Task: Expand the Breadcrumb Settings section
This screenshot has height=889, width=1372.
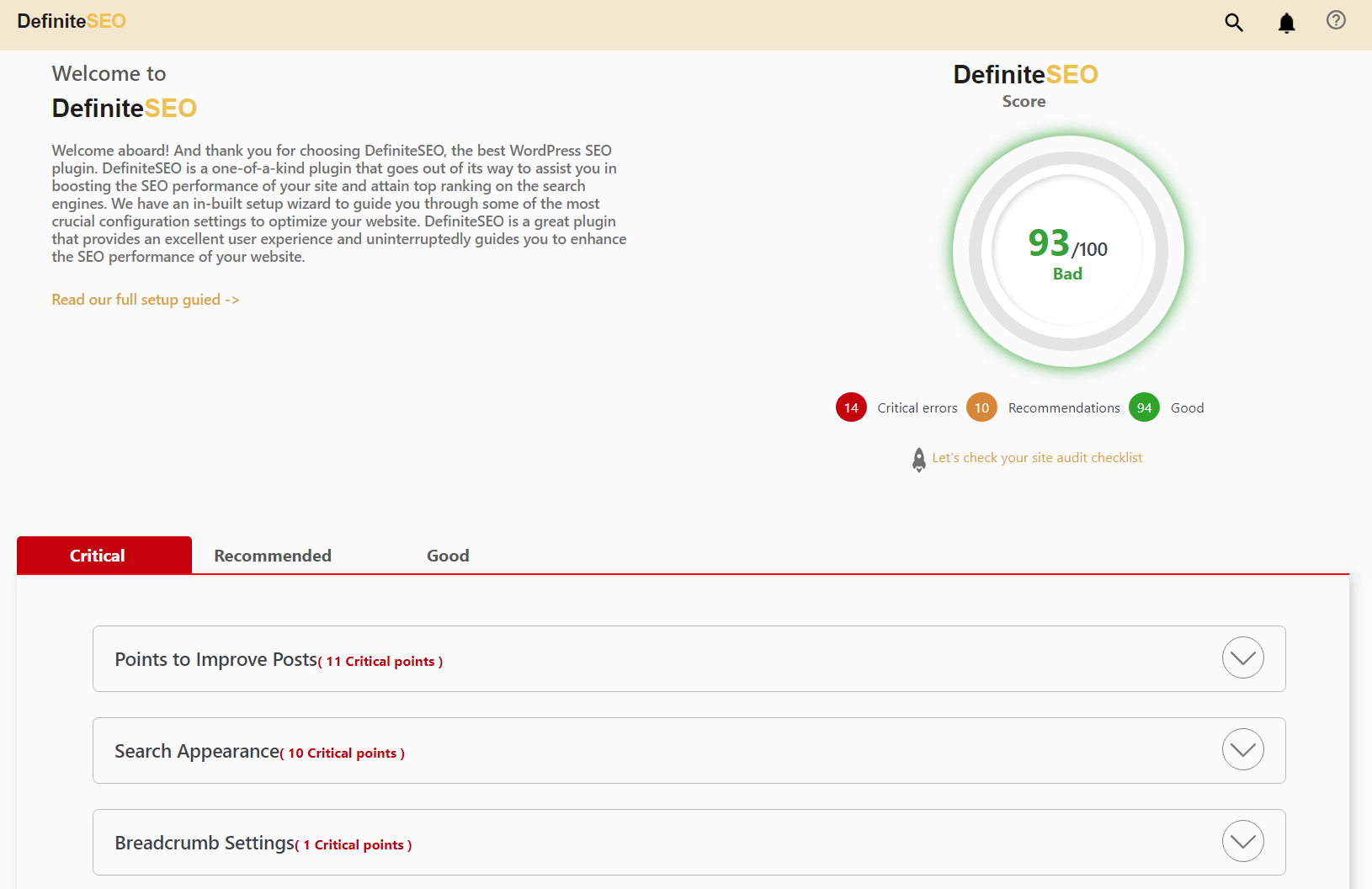Action: (x=1243, y=841)
